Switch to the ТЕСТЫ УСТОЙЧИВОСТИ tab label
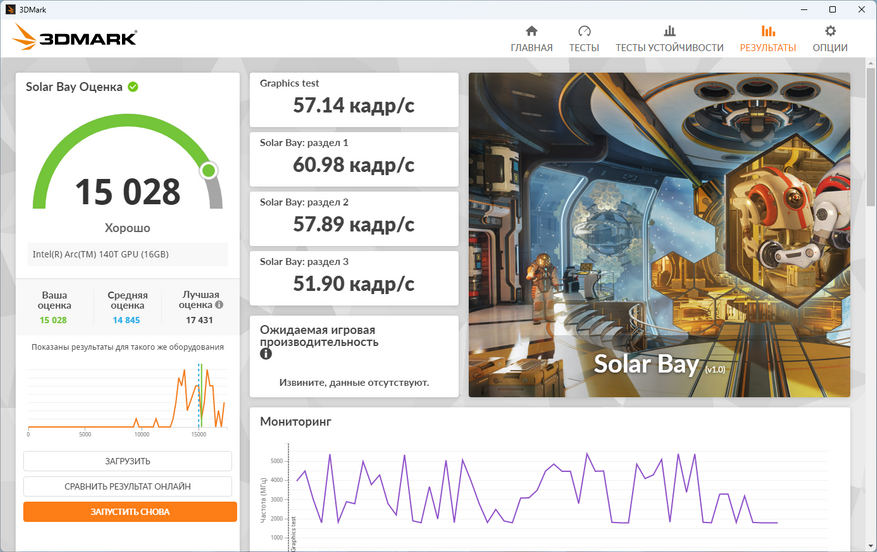Image resolution: width=877 pixels, height=552 pixels. 669,48
